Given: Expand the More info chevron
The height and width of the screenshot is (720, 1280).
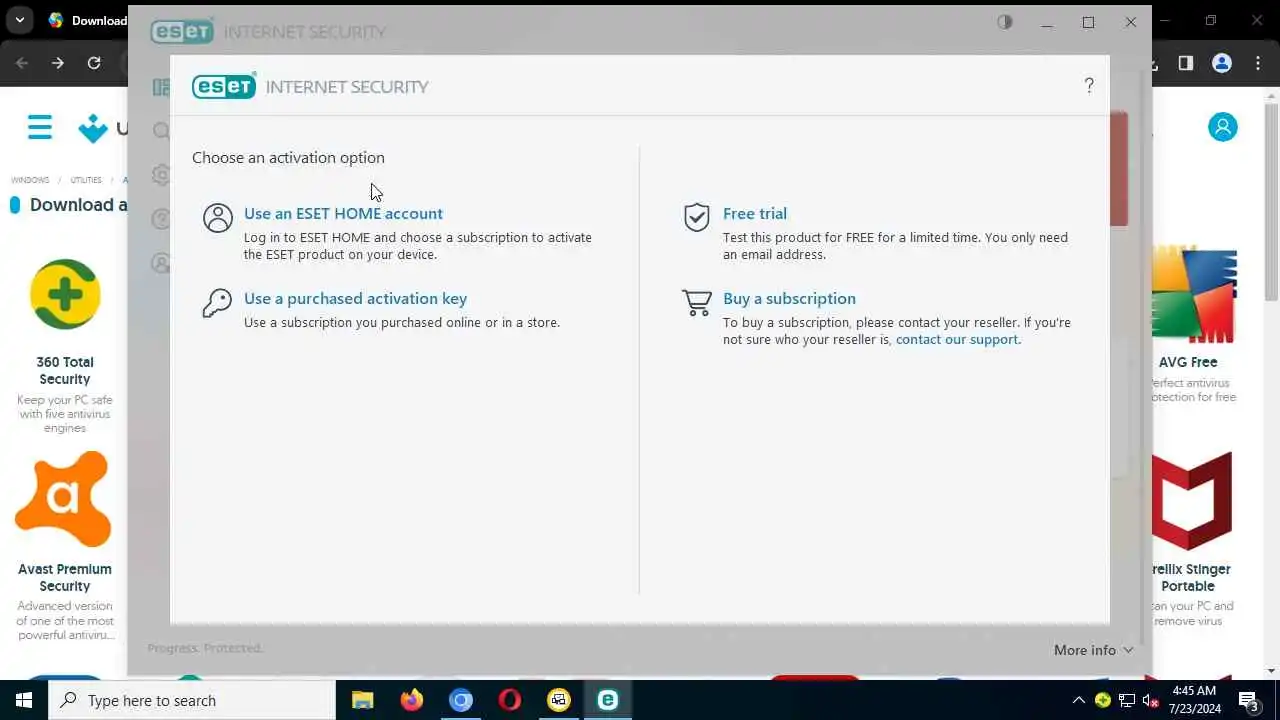Looking at the screenshot, I should coord(1128,650).
